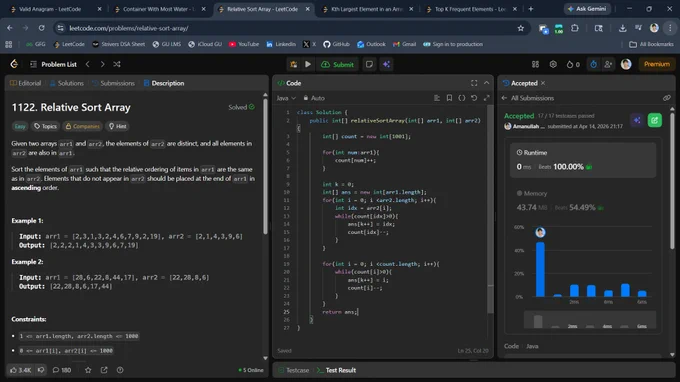Expand the Hint tag
Viewport: 680px width, 382px height.
pos(118,126)
